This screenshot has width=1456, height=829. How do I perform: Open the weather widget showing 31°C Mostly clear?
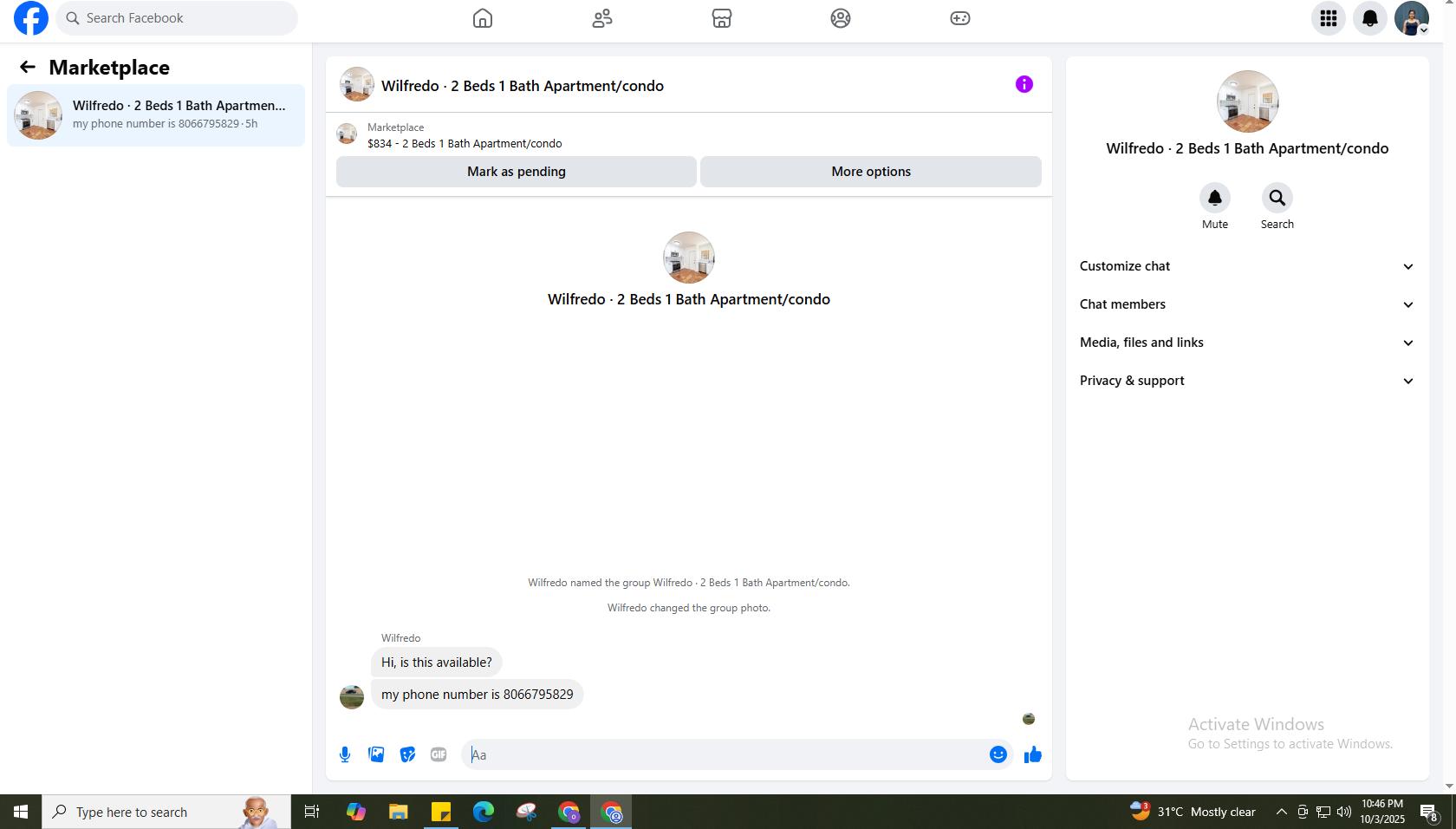pos(1193,812)
